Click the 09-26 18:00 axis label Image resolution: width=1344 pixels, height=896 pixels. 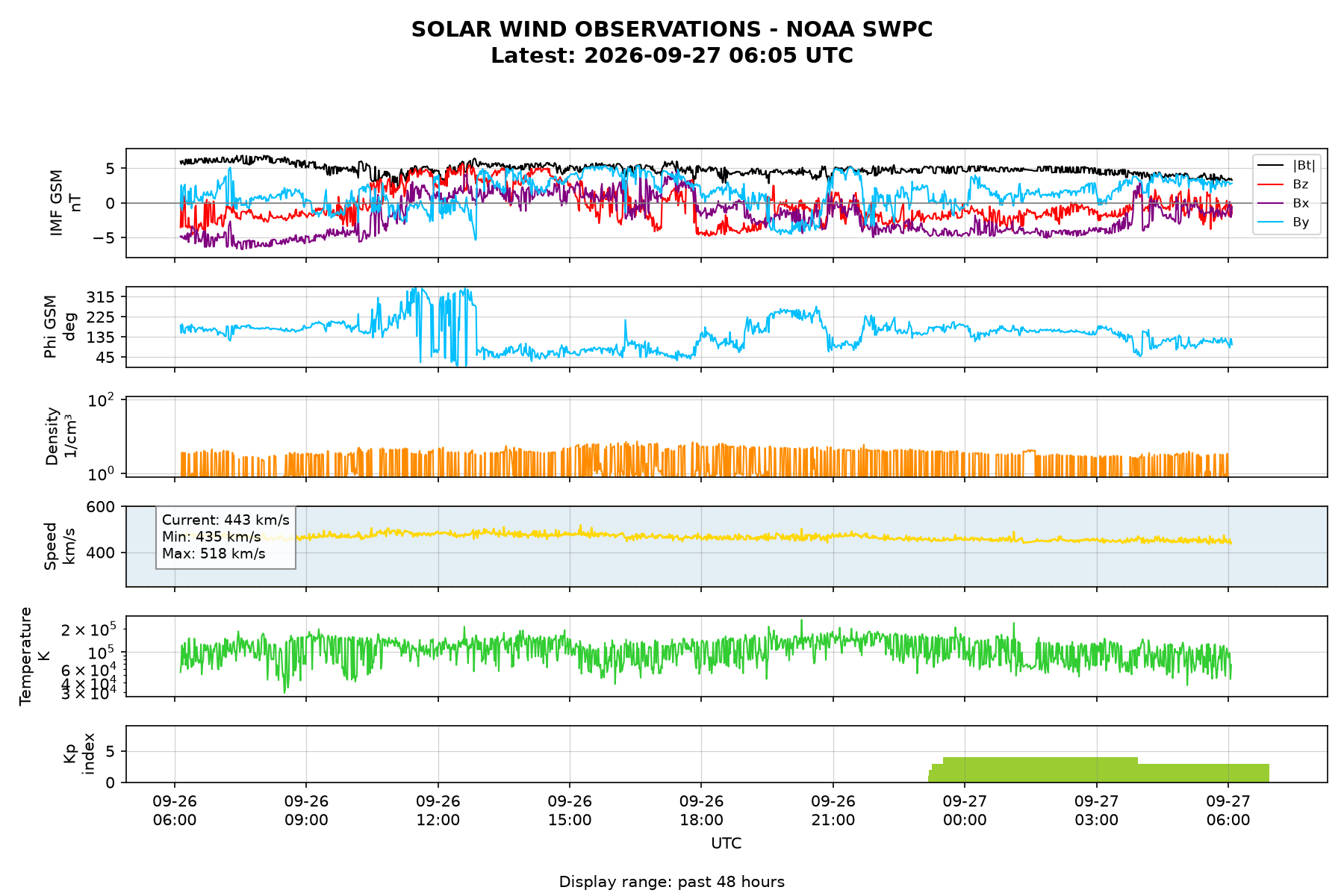[701, 811]
